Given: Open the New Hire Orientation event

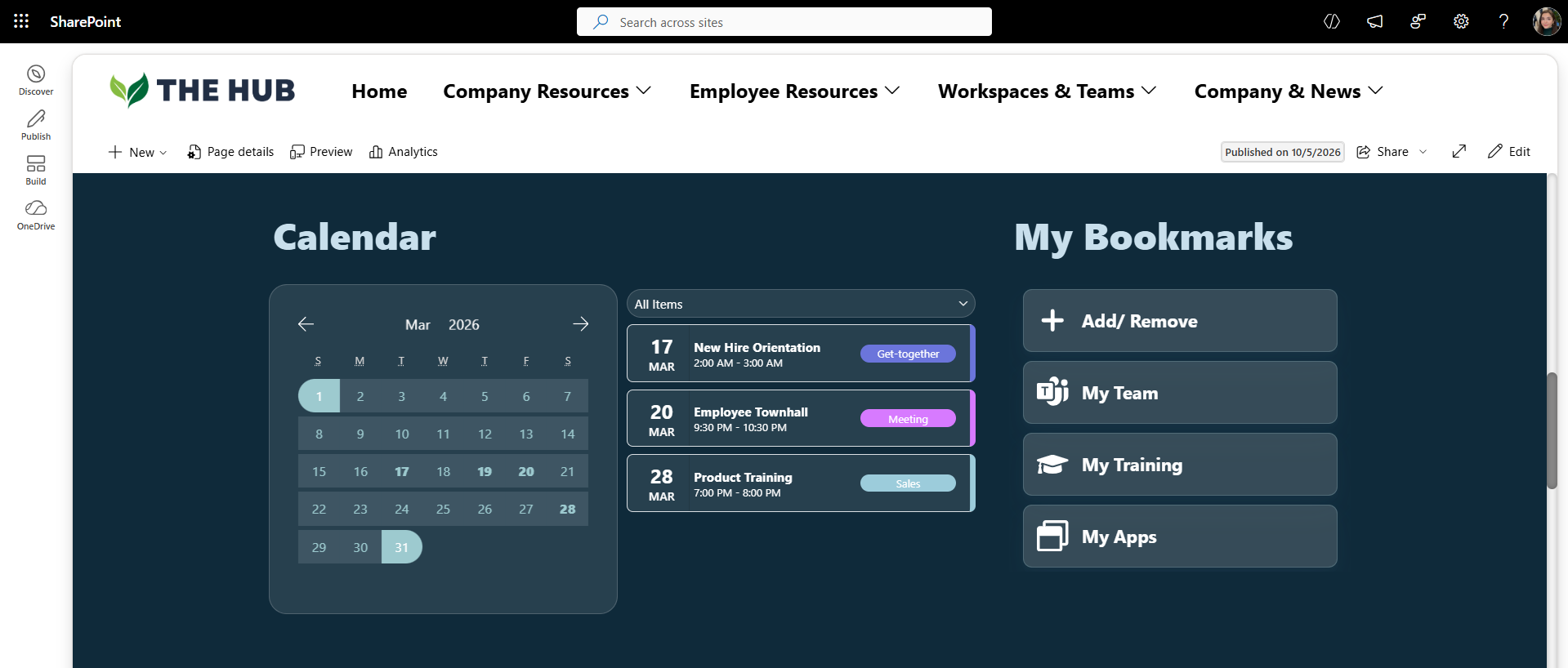Looking at the screenshot, I should 801,354.
